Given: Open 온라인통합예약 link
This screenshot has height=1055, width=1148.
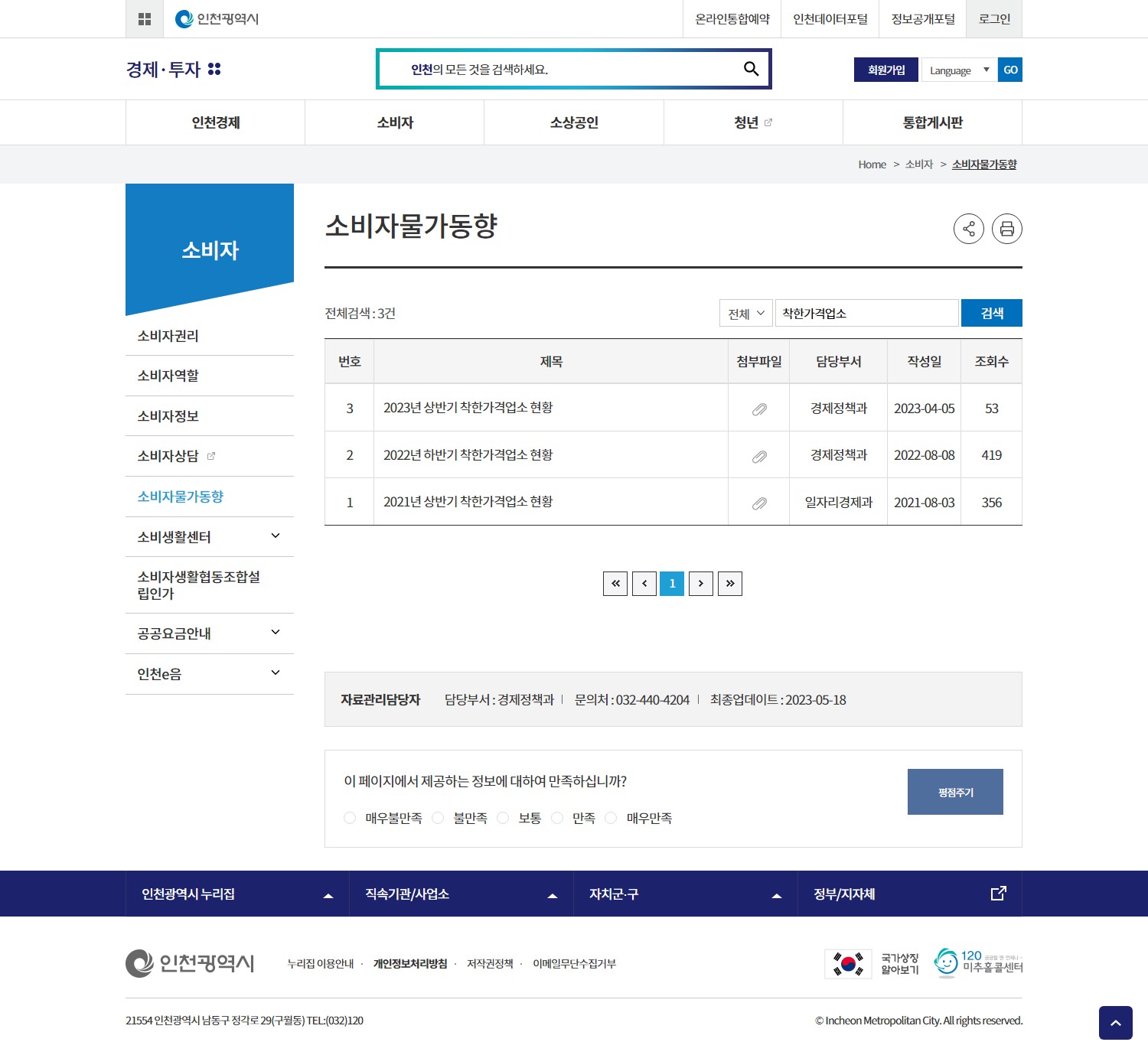Looking at the screenshot, I should pos(732,19).
